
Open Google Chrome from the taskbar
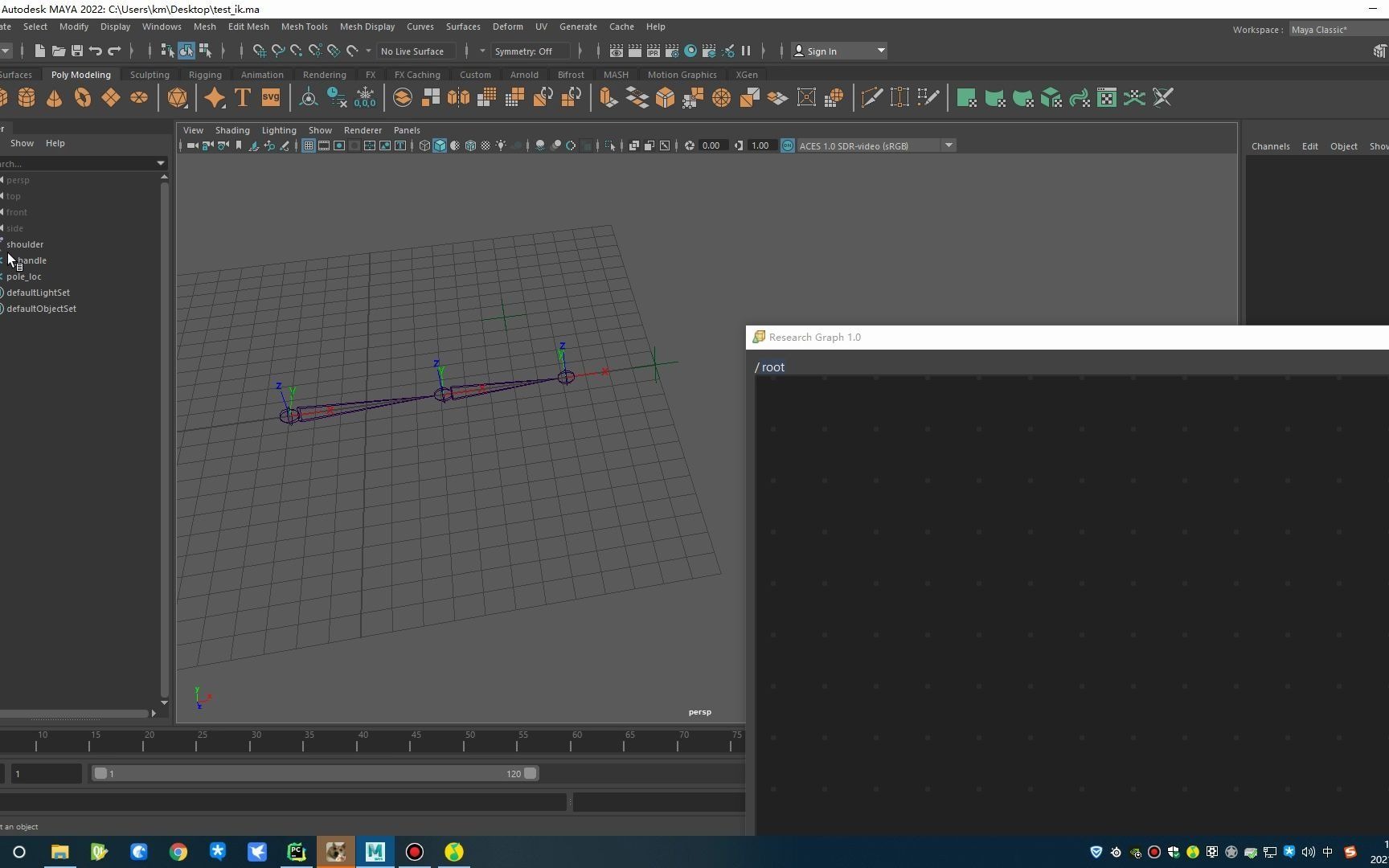(x=178, y=852)
